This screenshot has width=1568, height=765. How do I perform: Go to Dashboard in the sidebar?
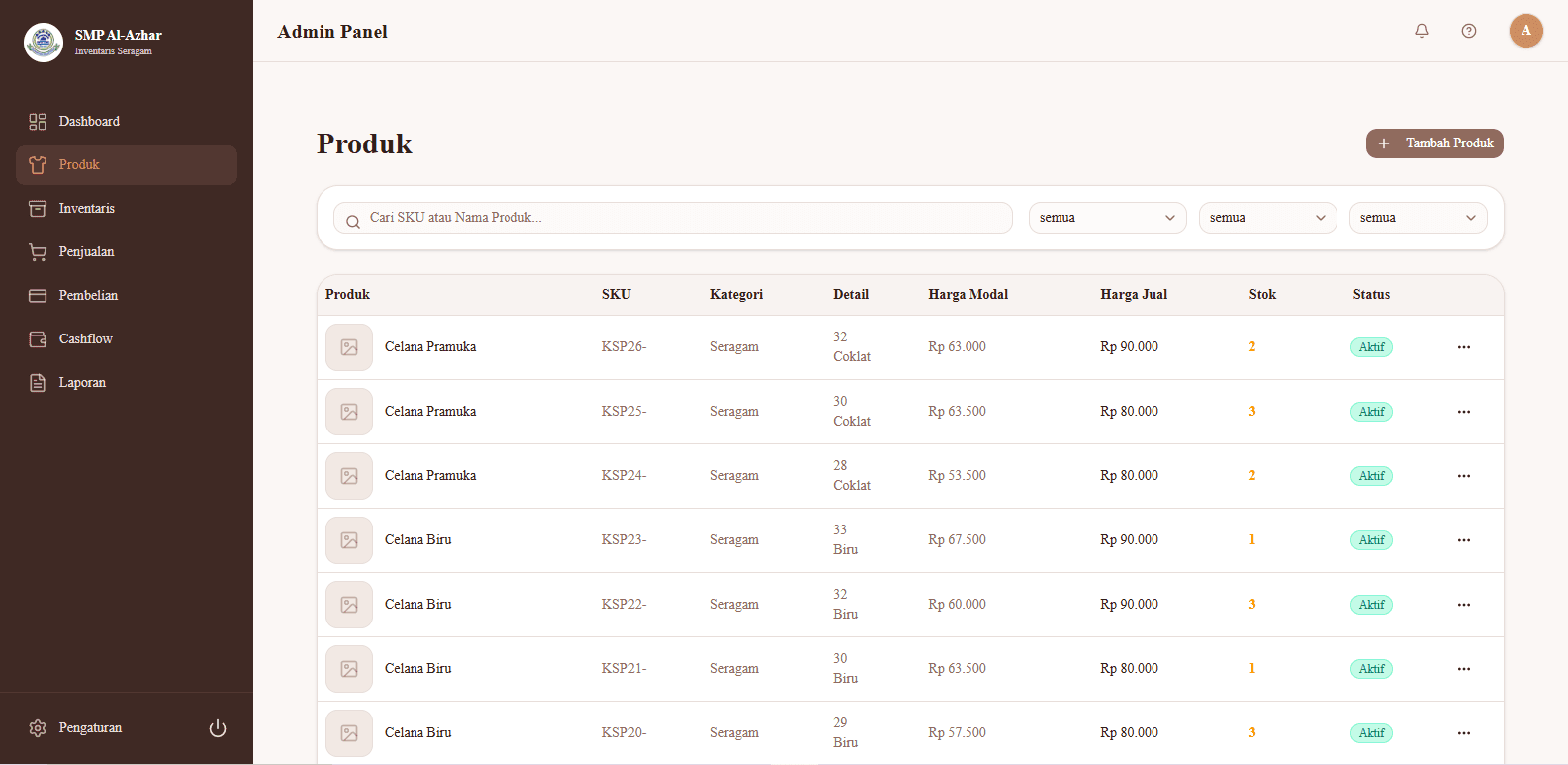point(127,122)
